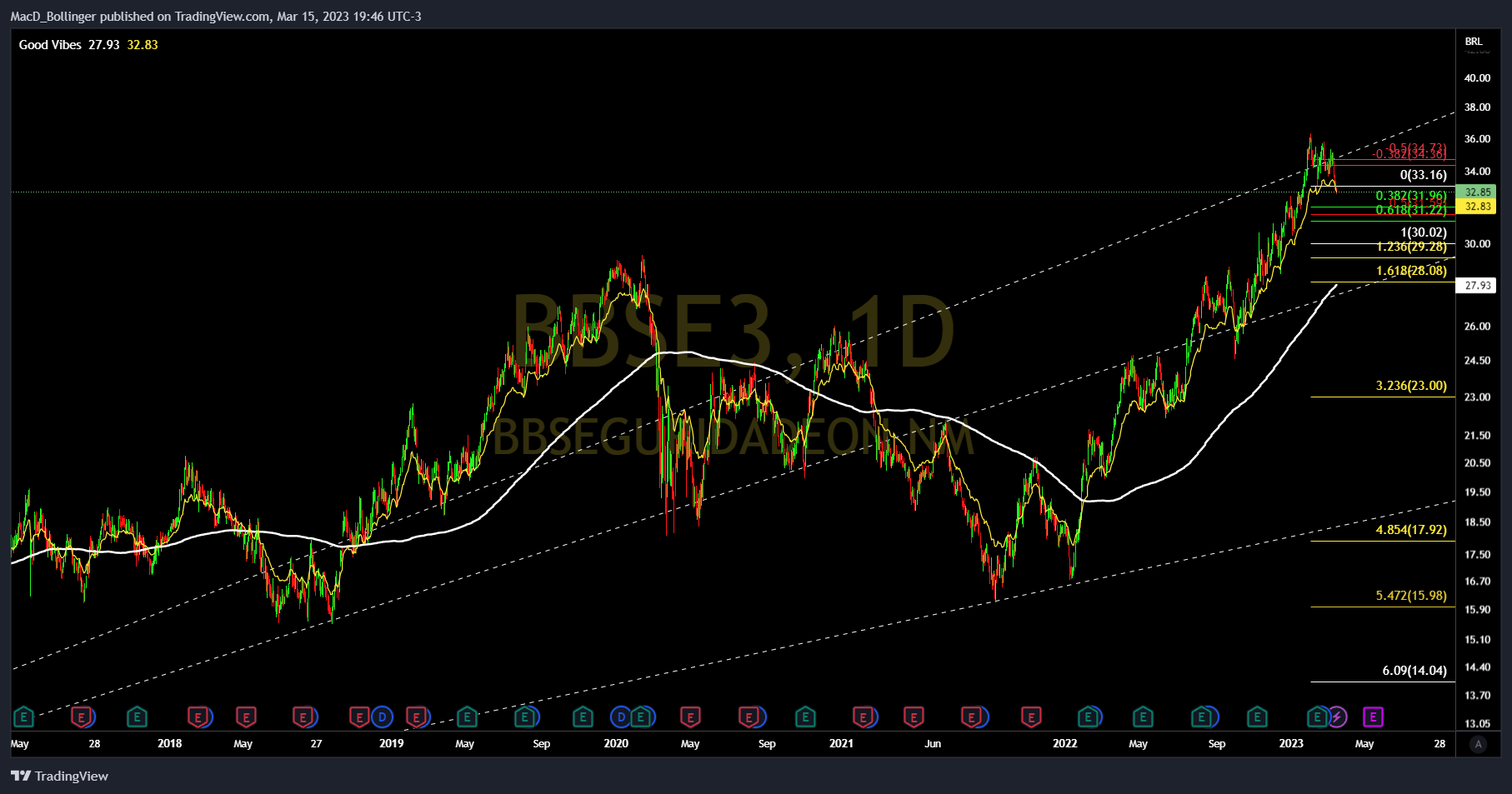Click the 40.00 price scale value
Image resolution: width=1512 pixels, height=794 pixels.
[1478, 78]
